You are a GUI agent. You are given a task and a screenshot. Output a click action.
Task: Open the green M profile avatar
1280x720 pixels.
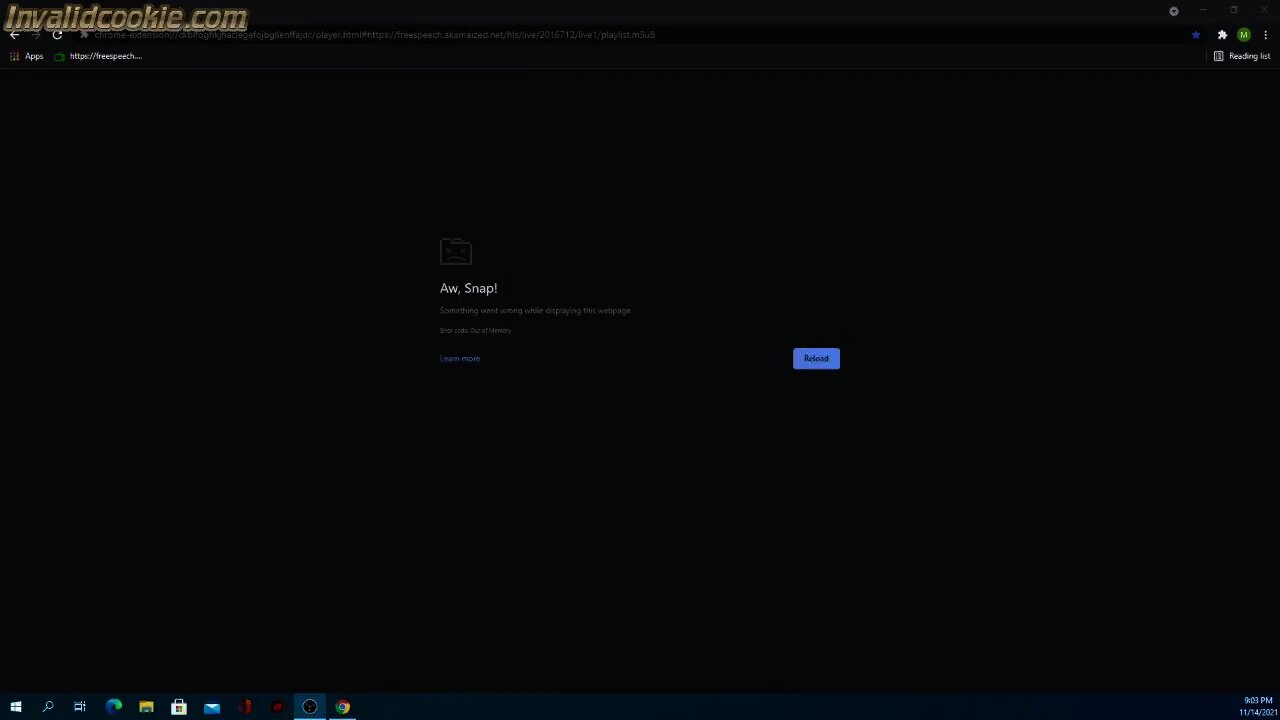pyautogui.click(x=1244, y=35)
